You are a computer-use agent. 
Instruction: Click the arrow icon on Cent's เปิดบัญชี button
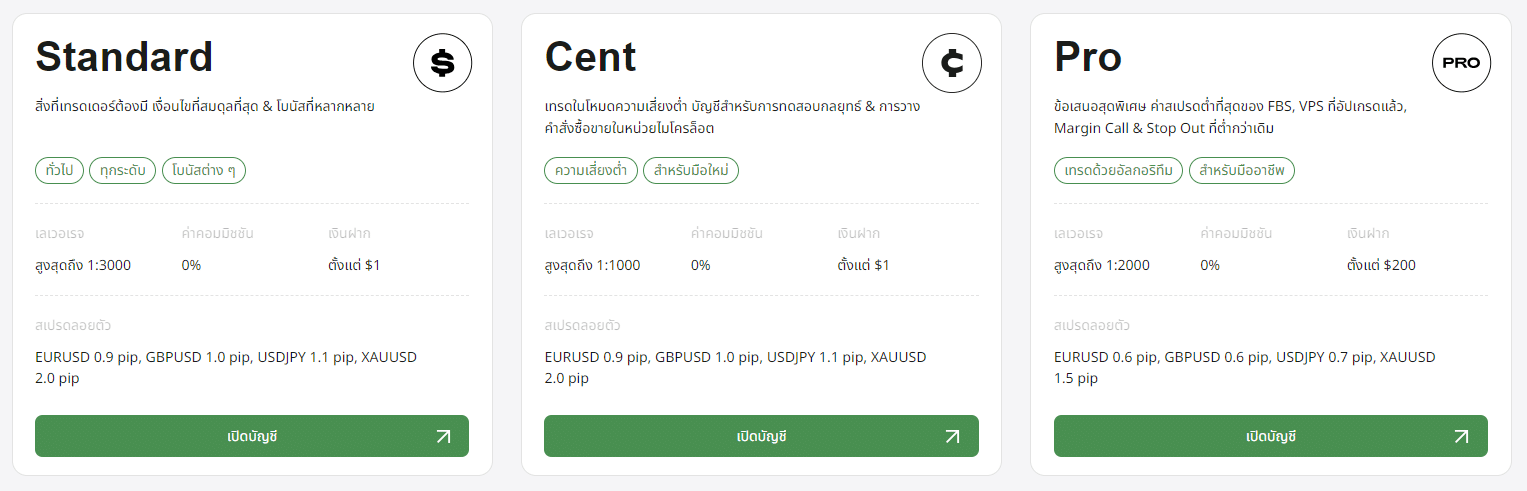pyautogui.click(x=952, y=436)
